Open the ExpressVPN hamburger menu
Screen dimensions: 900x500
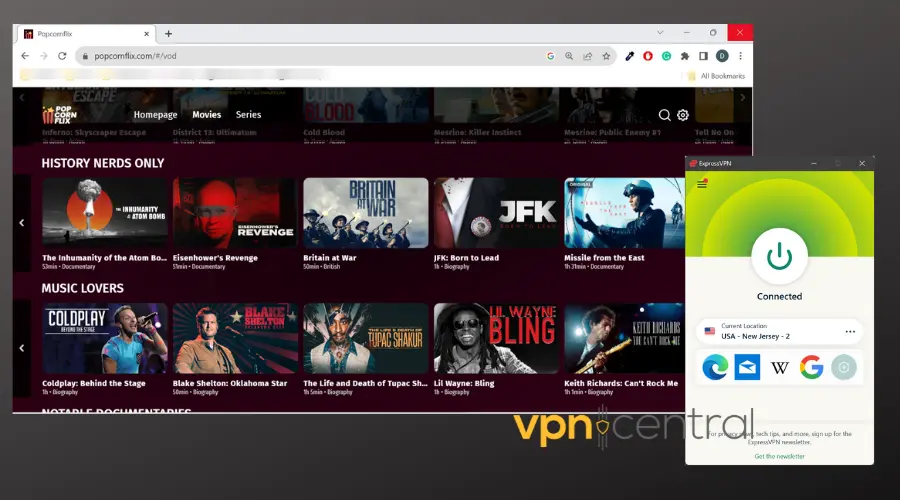701,184
